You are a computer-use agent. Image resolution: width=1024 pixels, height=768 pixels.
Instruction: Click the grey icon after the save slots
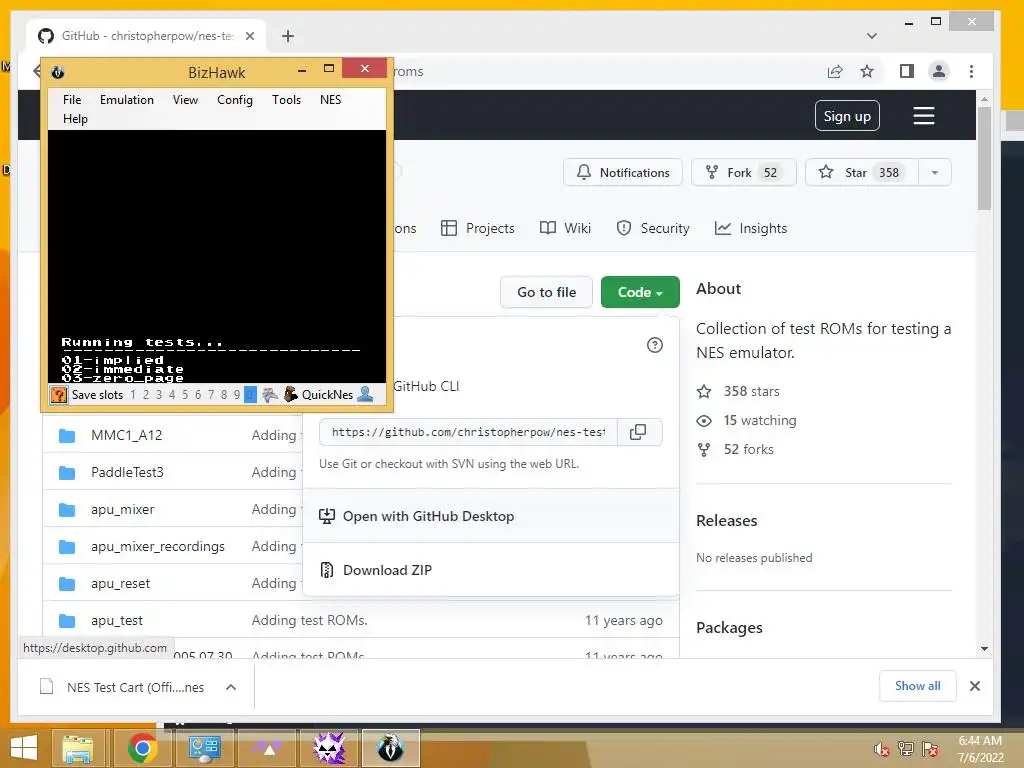click(x=270, y=394)
